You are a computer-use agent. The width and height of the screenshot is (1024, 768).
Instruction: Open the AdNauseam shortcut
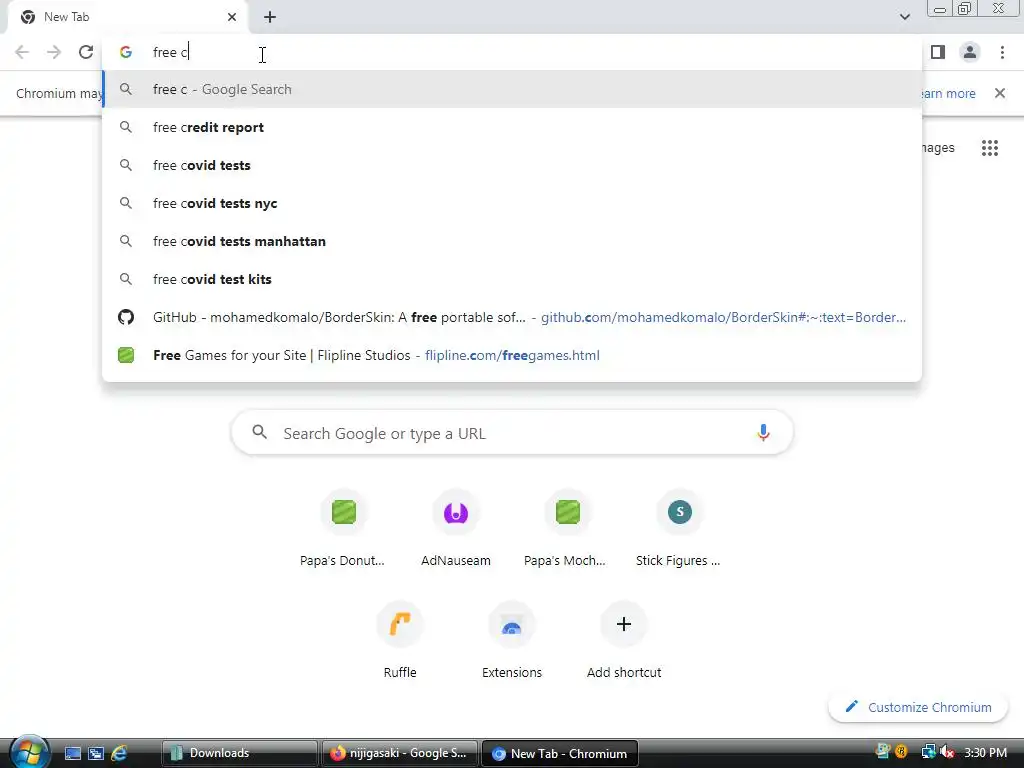456,530
